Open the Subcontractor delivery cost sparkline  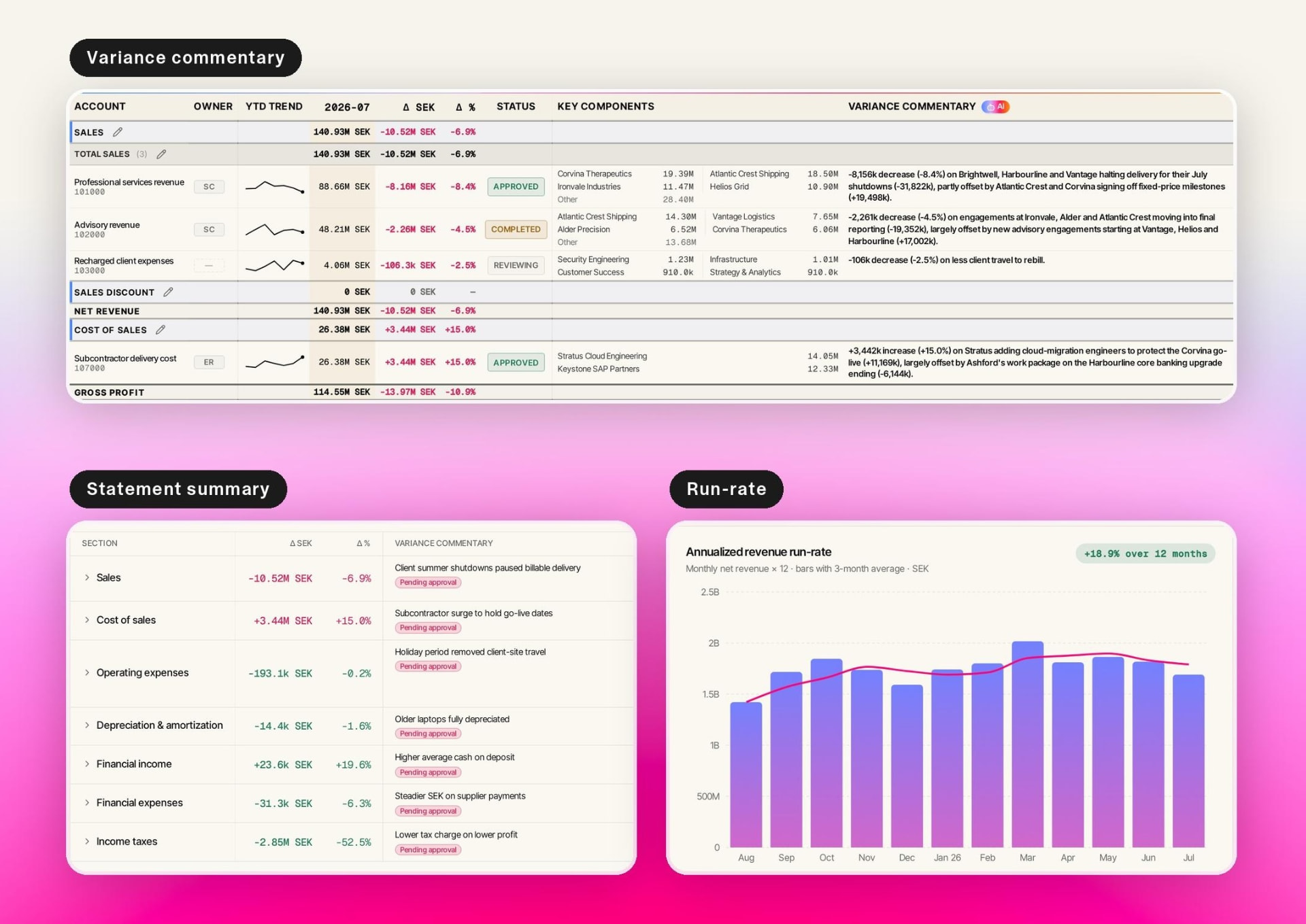274,362
